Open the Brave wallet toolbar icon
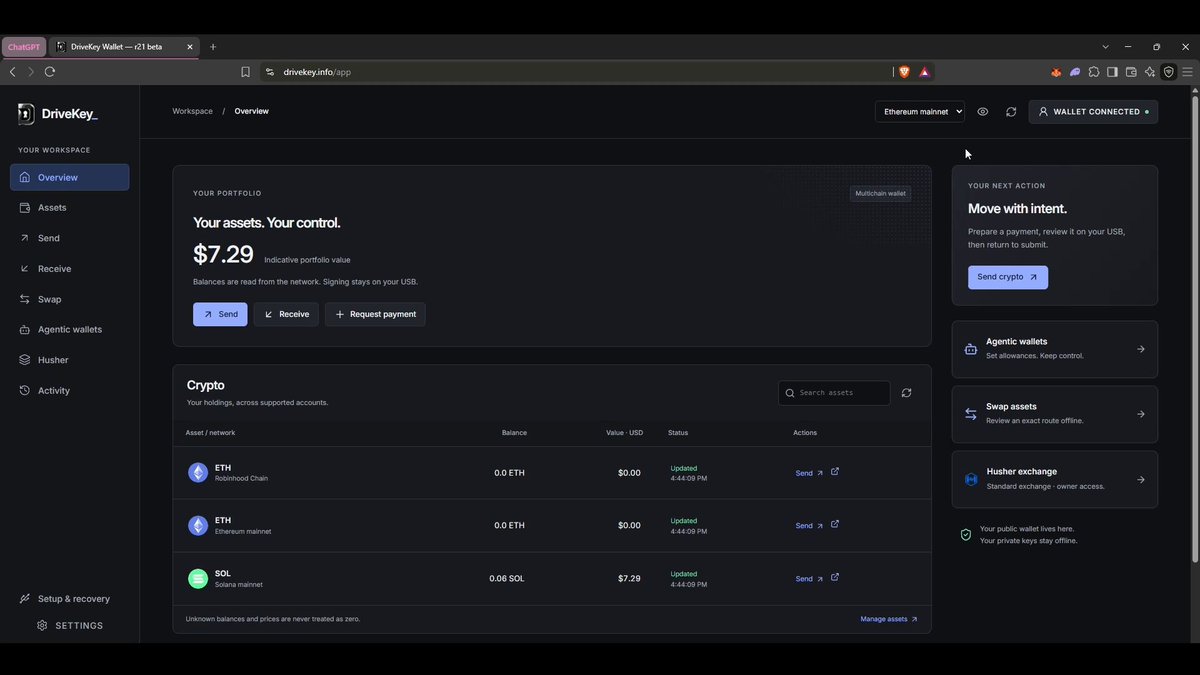1200x675 pixels. click(1131, 72)
